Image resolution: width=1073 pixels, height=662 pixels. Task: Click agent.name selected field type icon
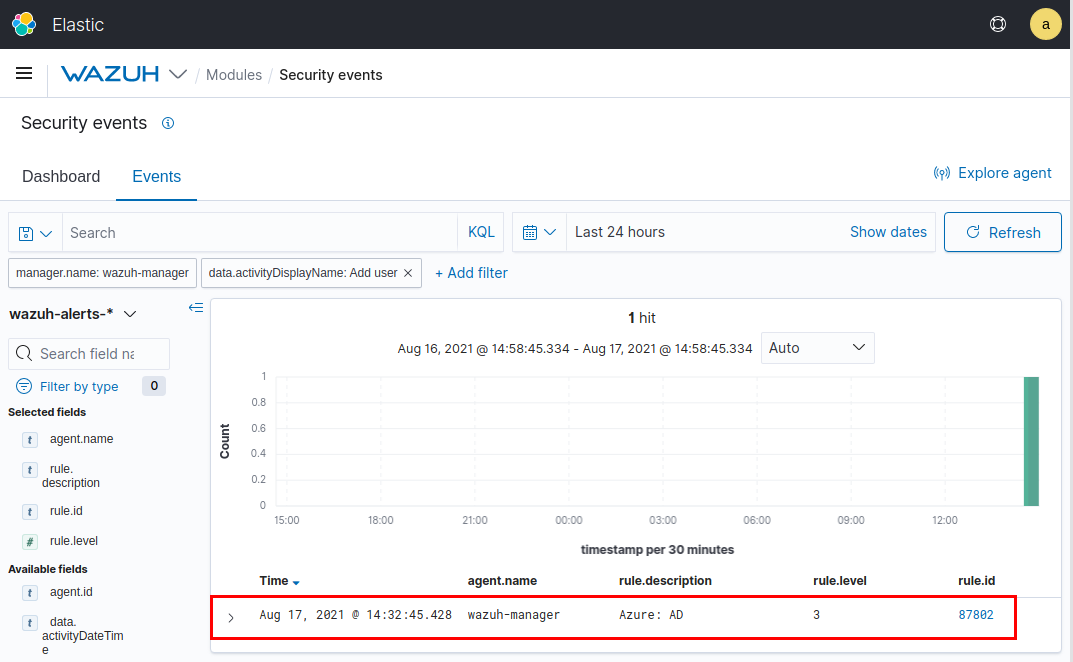coord(29,440)
